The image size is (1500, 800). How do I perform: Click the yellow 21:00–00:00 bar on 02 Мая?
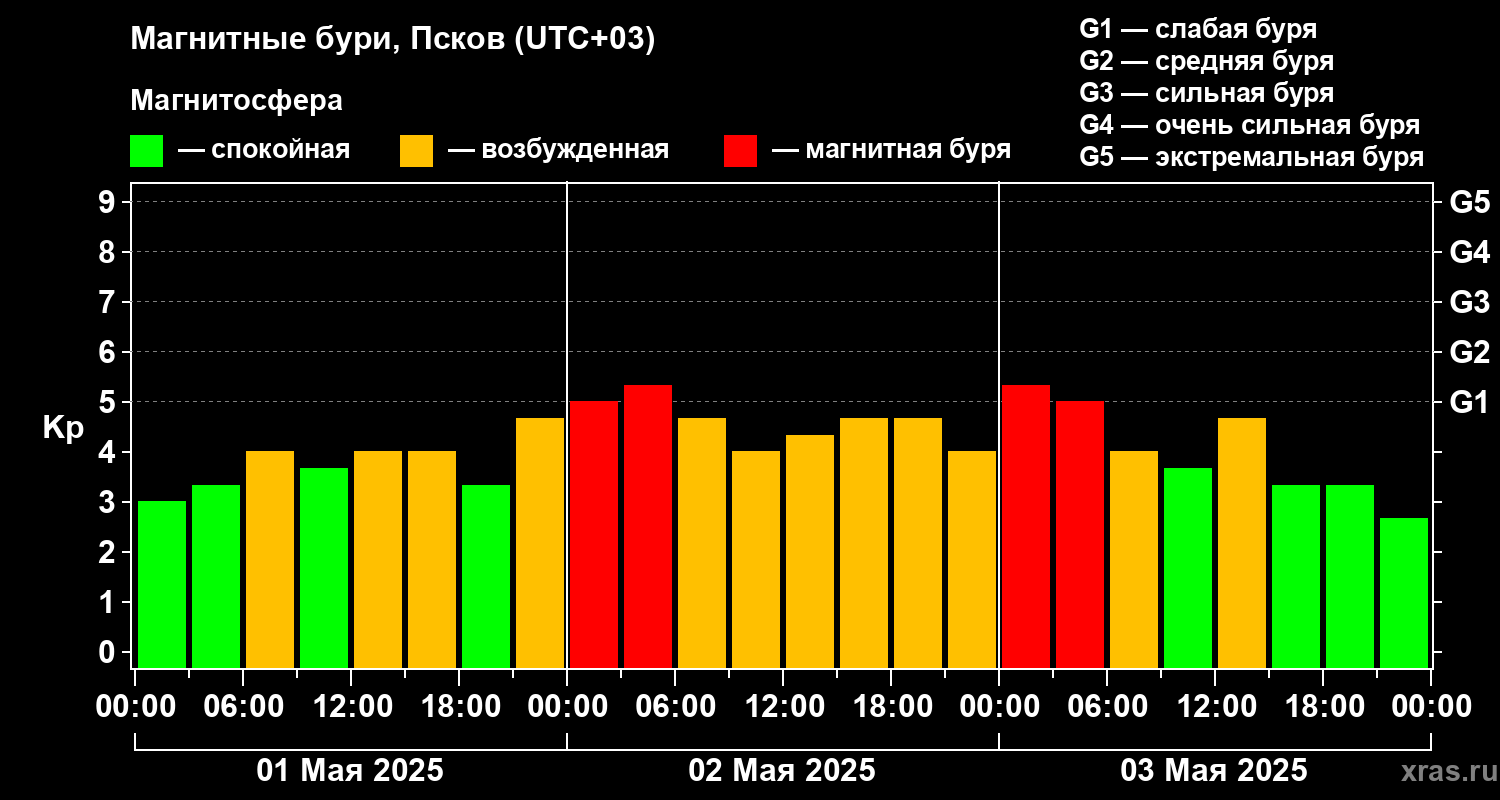(x=972, y=559)
